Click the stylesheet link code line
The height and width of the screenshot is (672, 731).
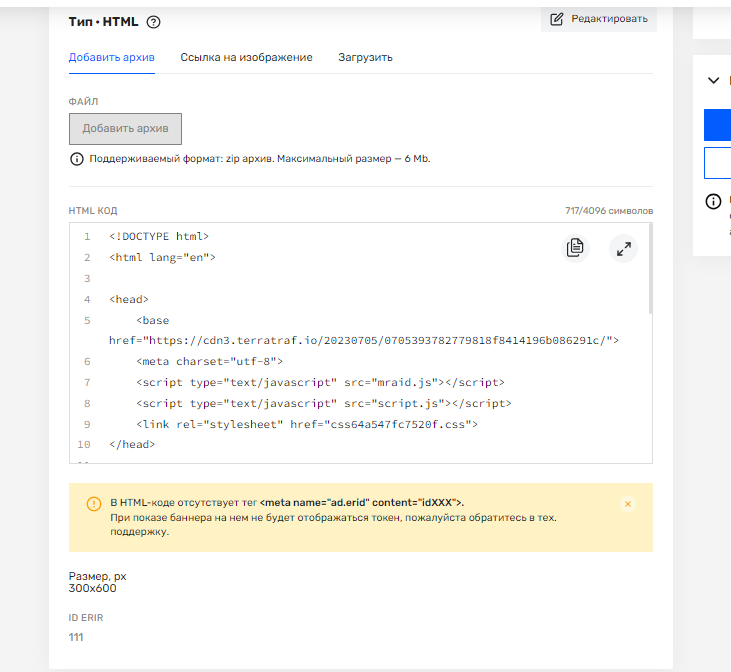click(x=307, y=424)
